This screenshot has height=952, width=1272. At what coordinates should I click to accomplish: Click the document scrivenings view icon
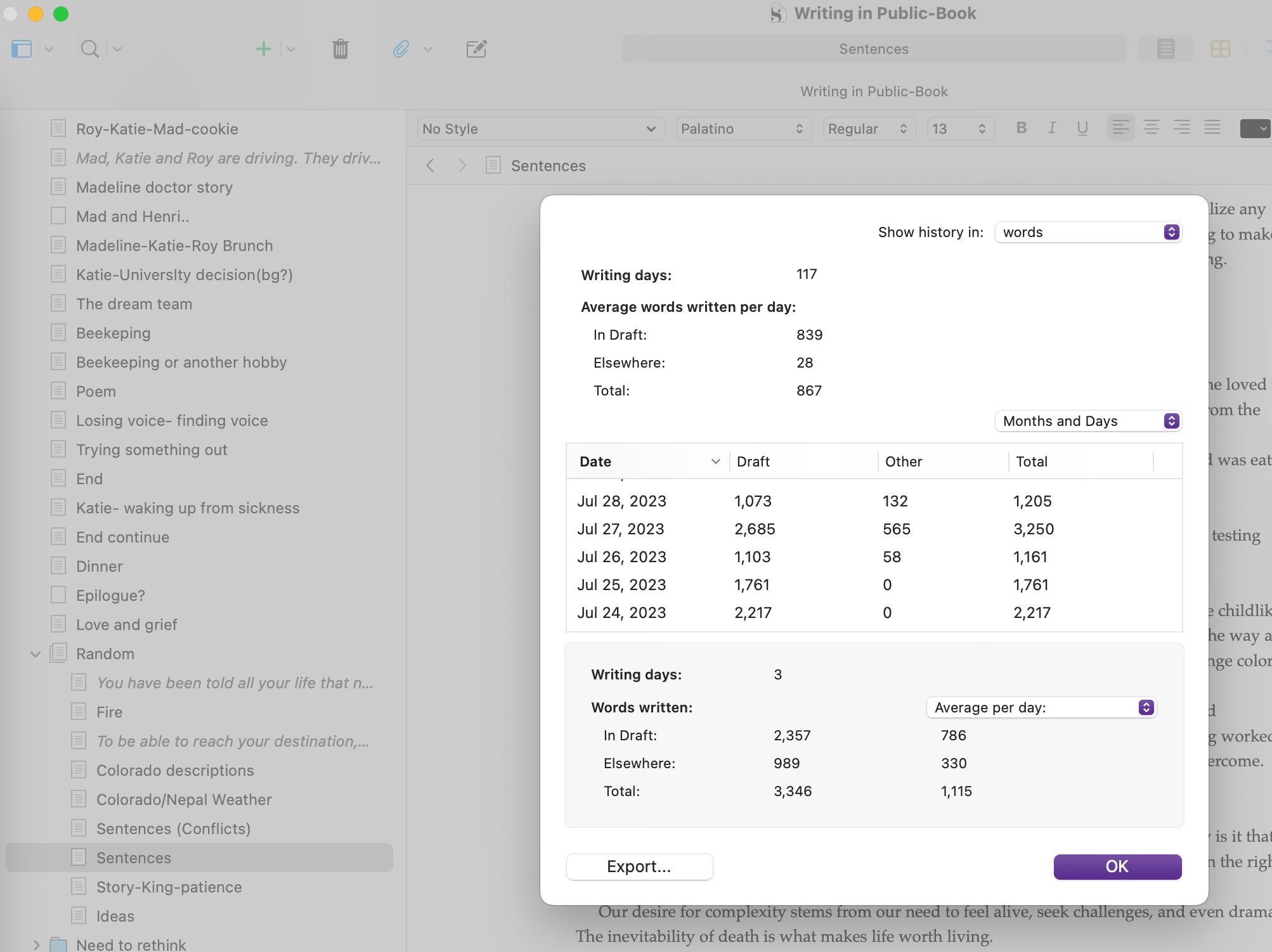[x=1165, y=49]
